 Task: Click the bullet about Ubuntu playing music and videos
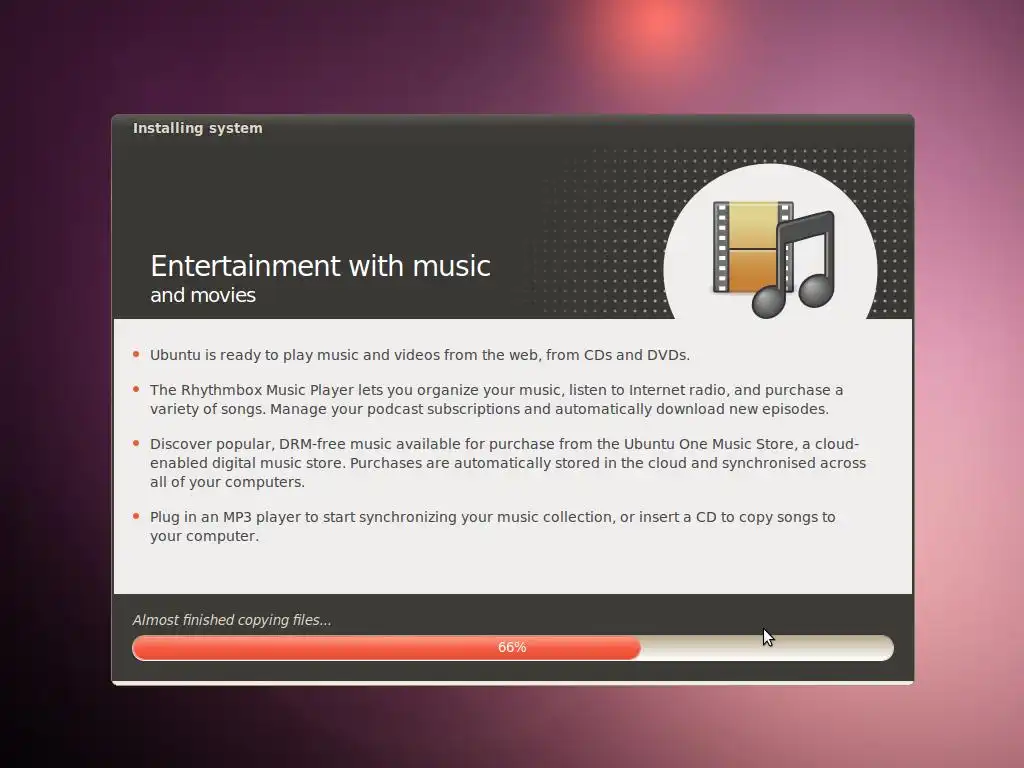[420, 355]
